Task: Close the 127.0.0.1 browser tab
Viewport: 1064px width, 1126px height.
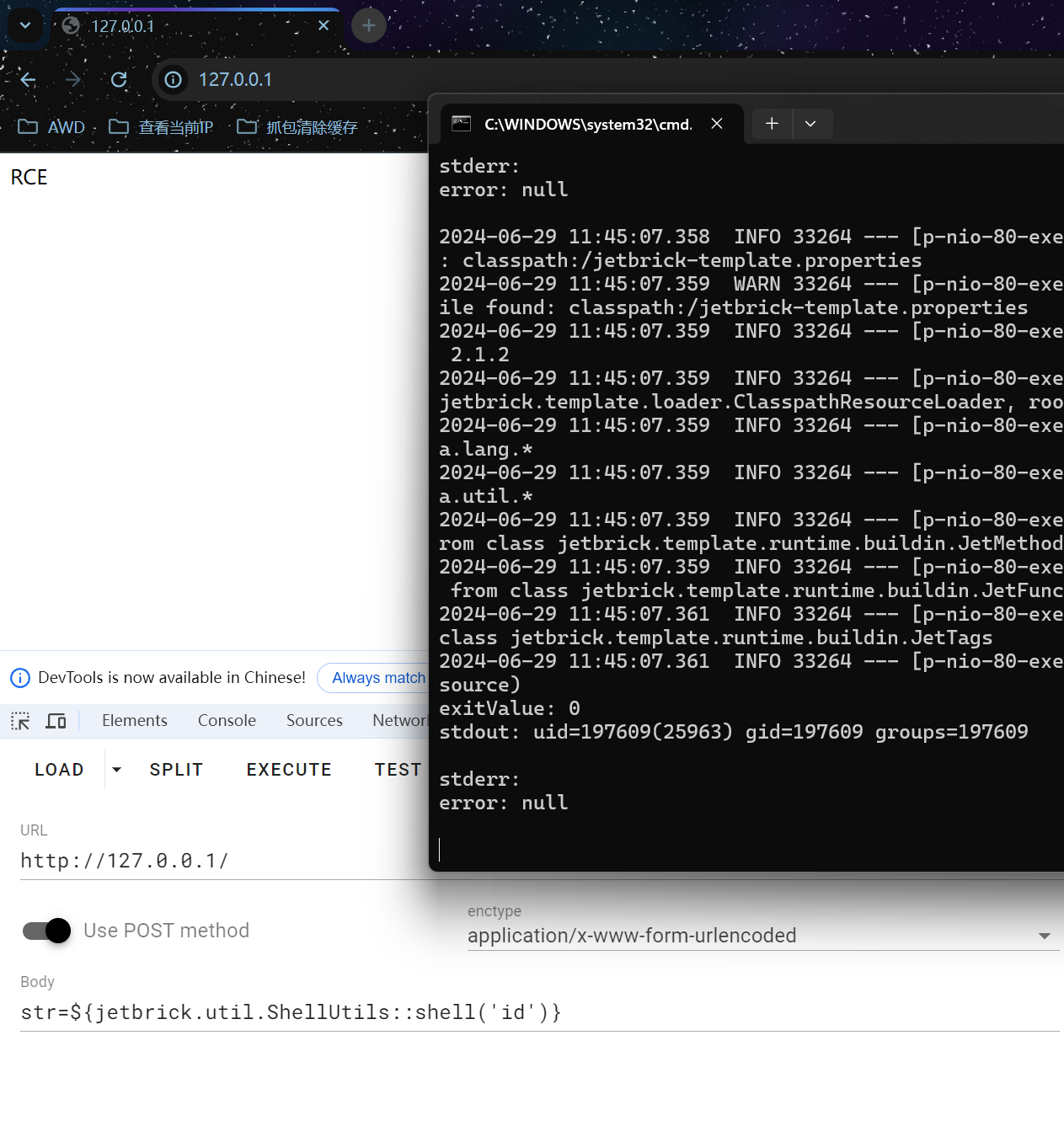Action: (x=323, y=26)
